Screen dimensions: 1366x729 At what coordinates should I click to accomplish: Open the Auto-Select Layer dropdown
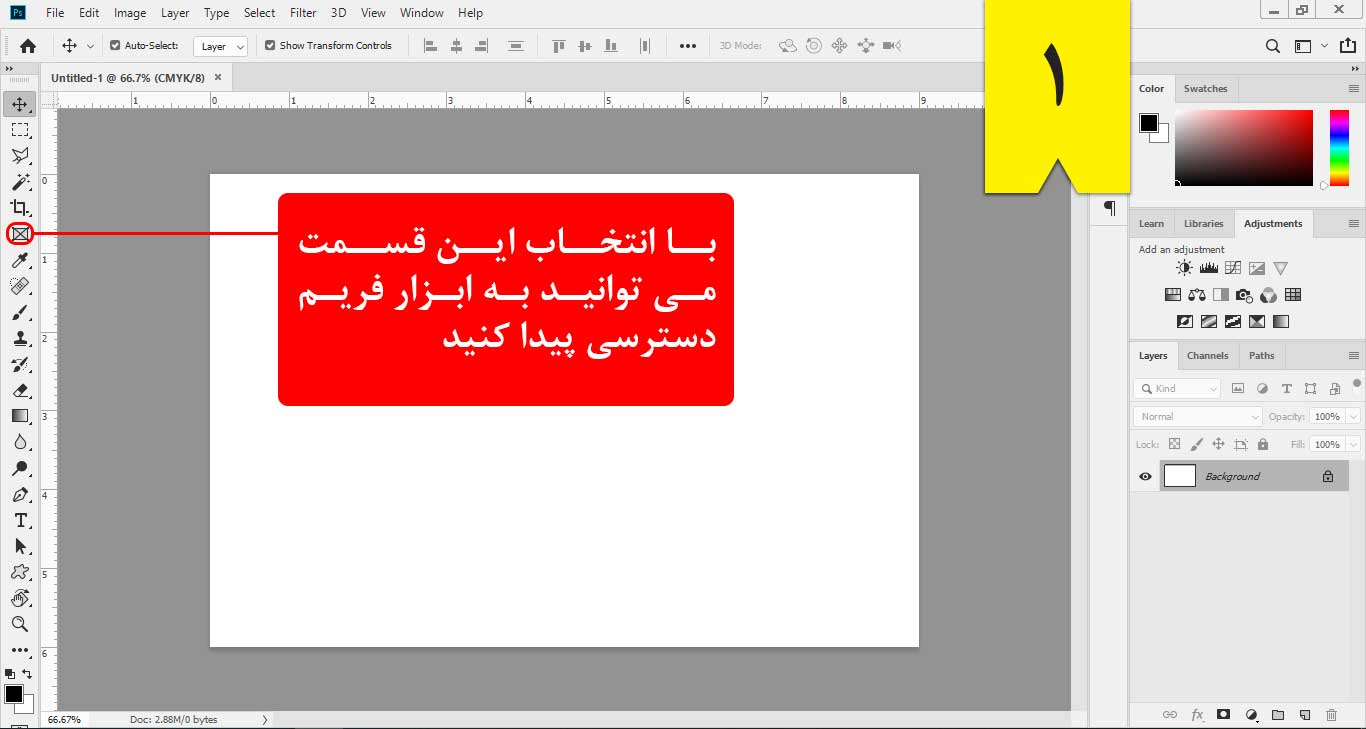coord(222,46)
